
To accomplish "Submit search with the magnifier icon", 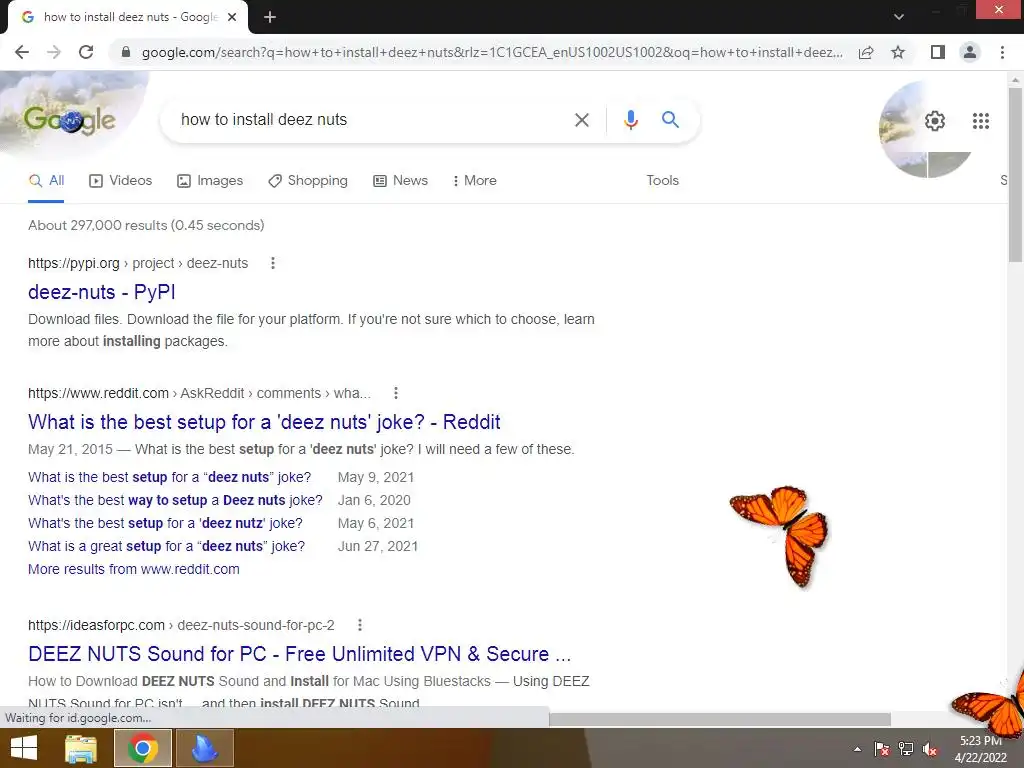I will tap(670, 120).
